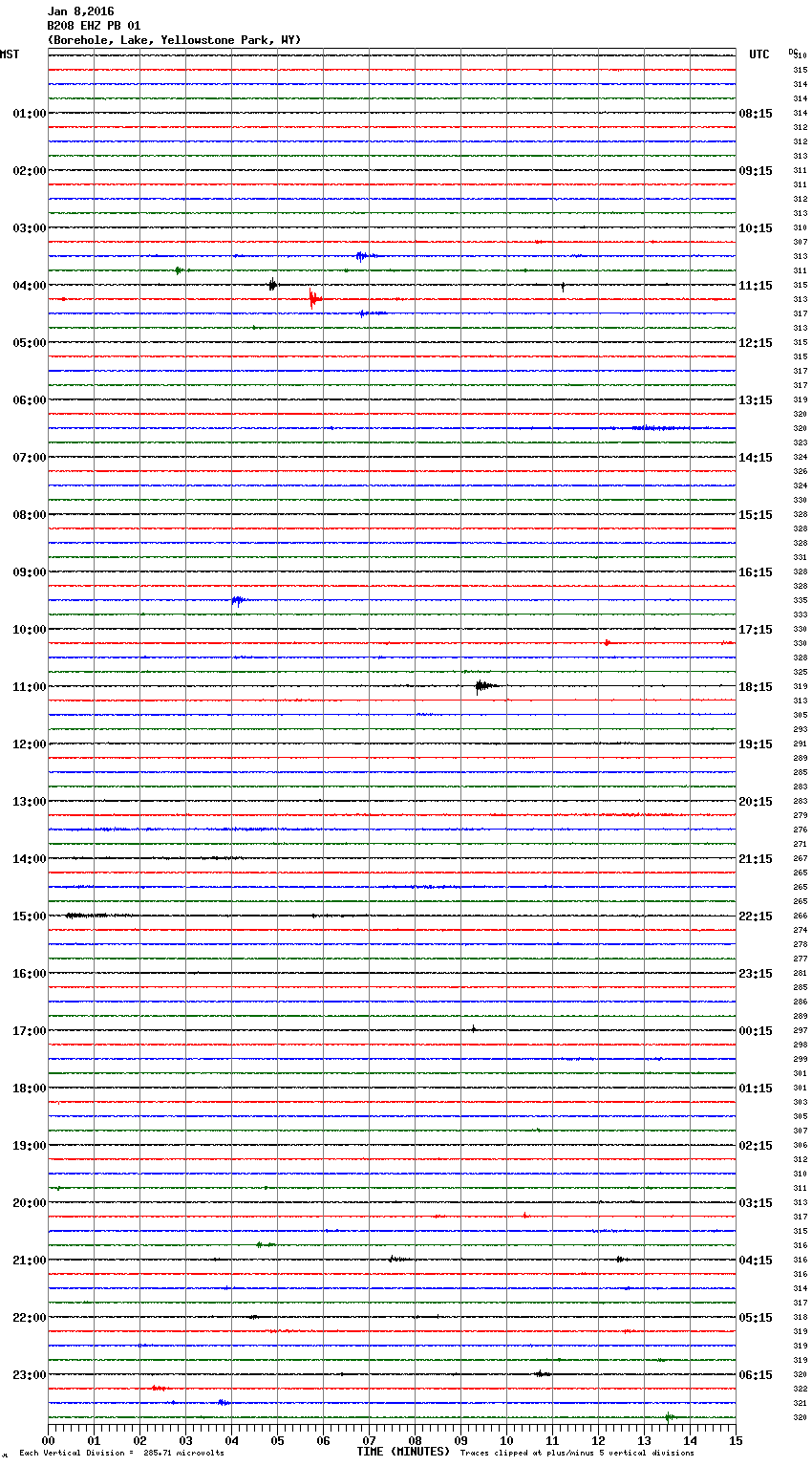Click the 01:15 UTC time label
The image size is (812, 1466).
click(x=756, y=1089)
